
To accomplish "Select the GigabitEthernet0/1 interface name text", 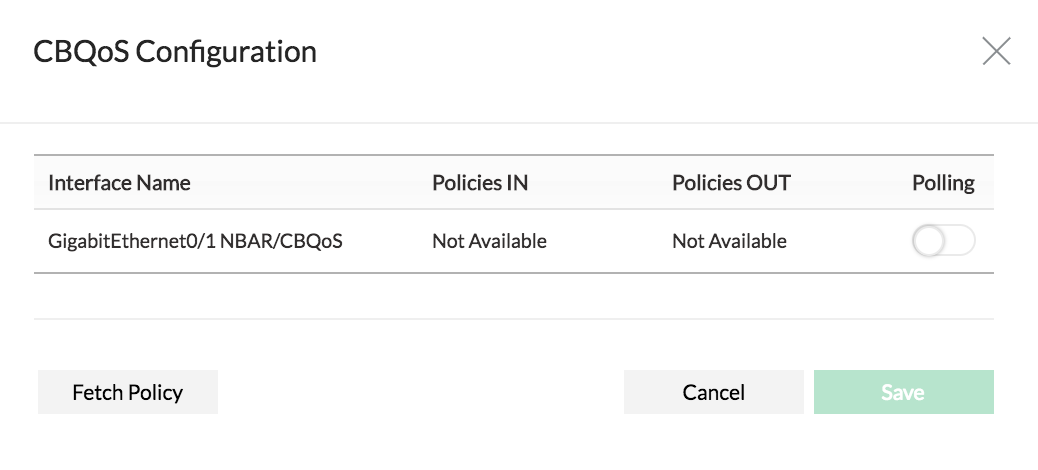I will pos(133,241).
